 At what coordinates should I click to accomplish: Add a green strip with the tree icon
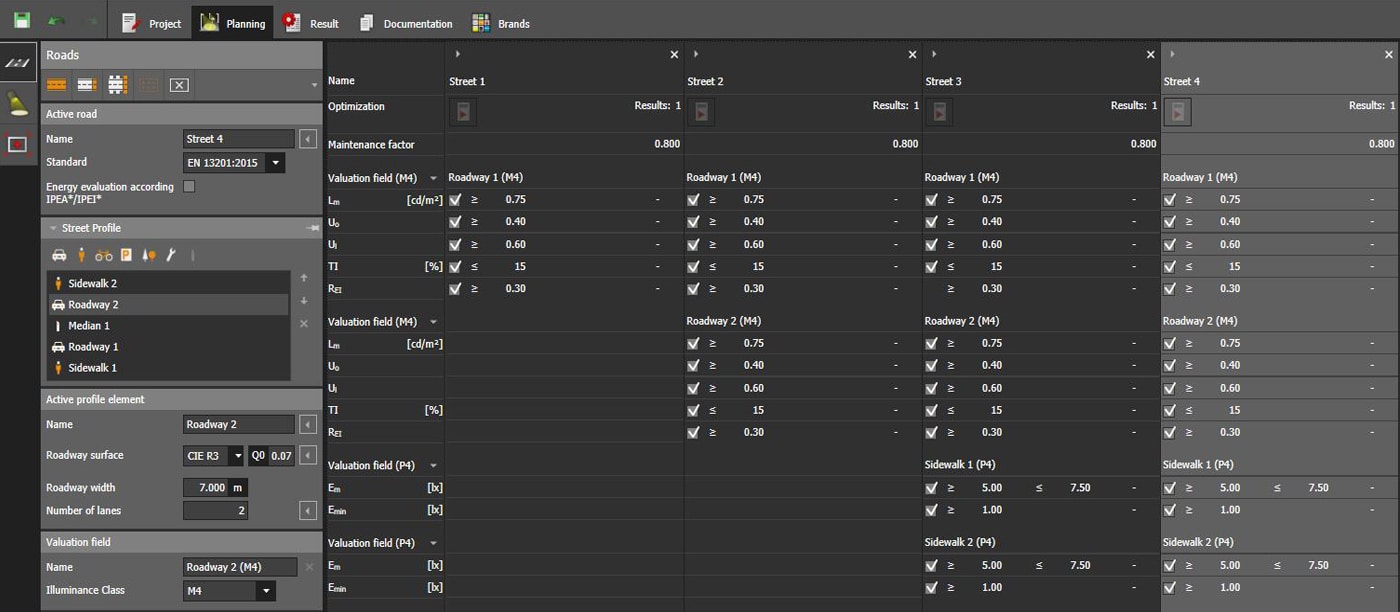pyautogui.click(x=149, y=255)
